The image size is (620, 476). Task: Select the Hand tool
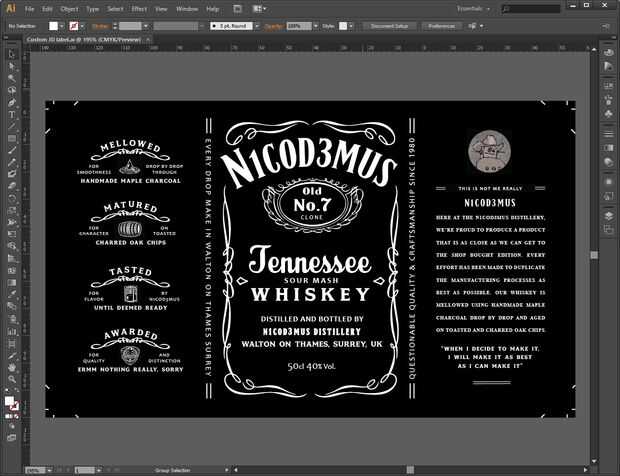click(x=12, y=367)
